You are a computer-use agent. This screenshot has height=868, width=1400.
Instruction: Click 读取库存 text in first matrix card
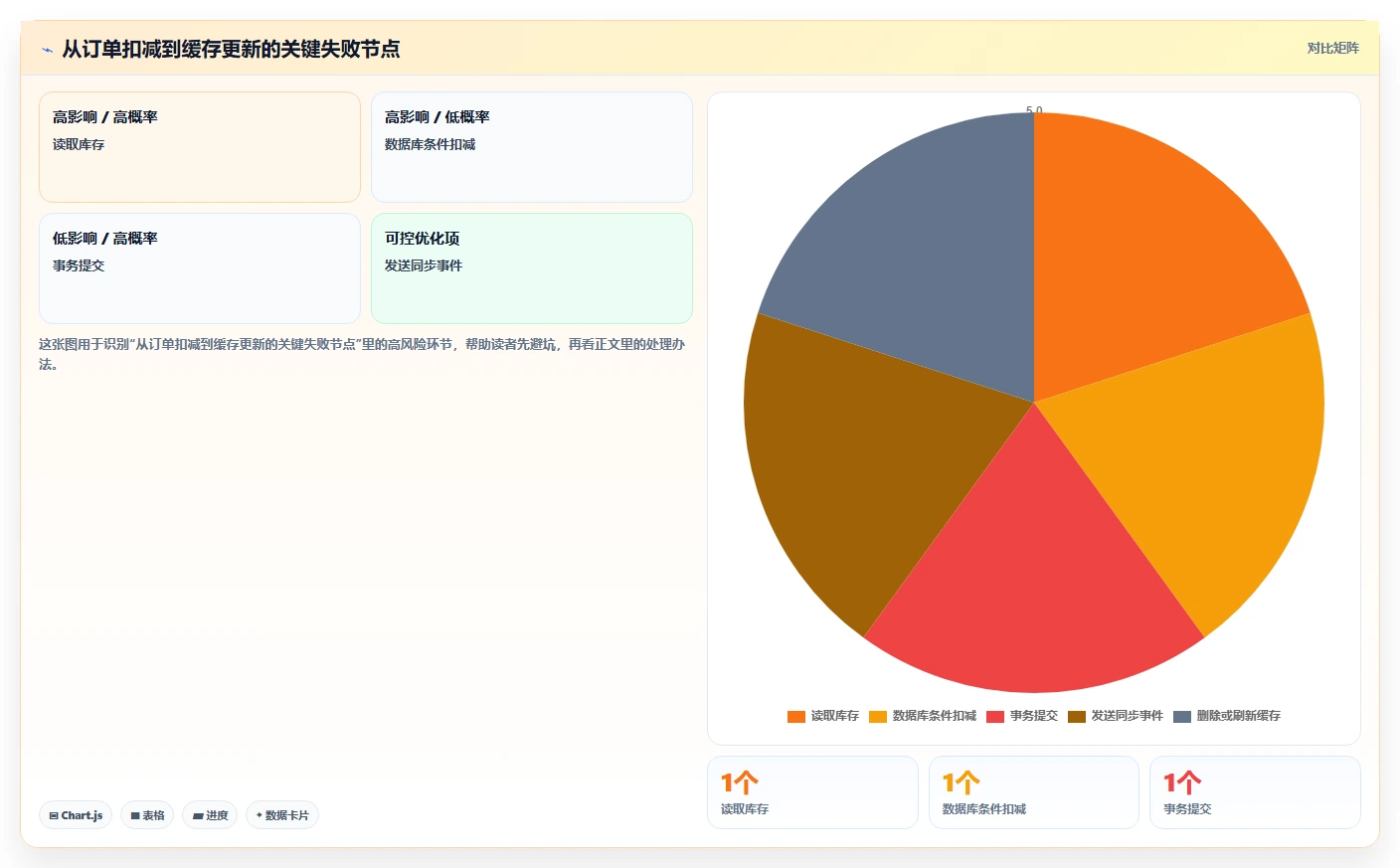pyautogui.click(x=79, y=144)
